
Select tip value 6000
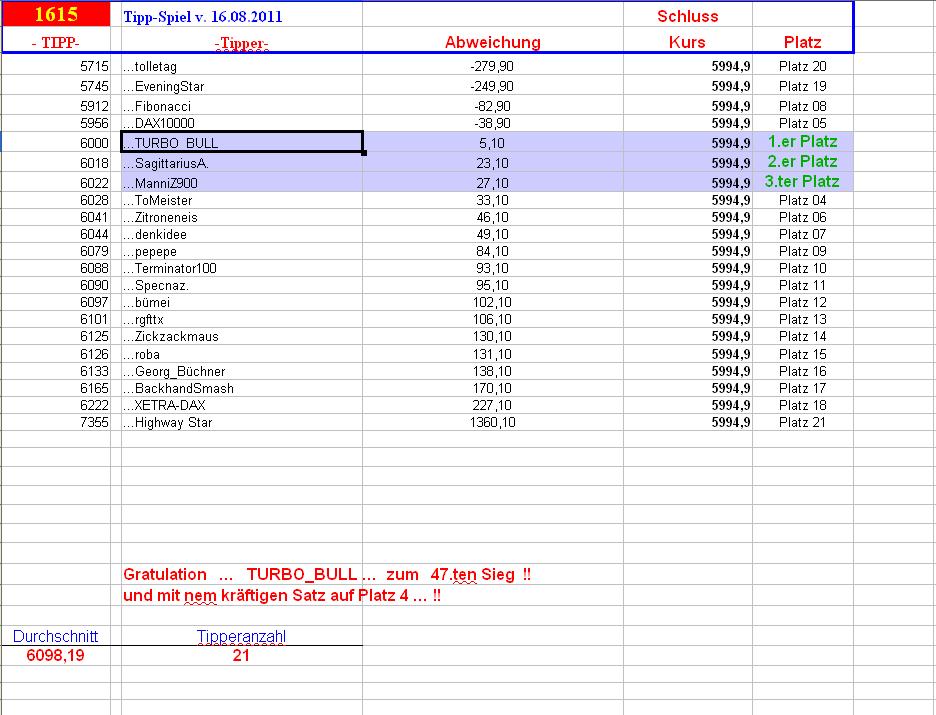pyautogui.click(x=94, y=143)
